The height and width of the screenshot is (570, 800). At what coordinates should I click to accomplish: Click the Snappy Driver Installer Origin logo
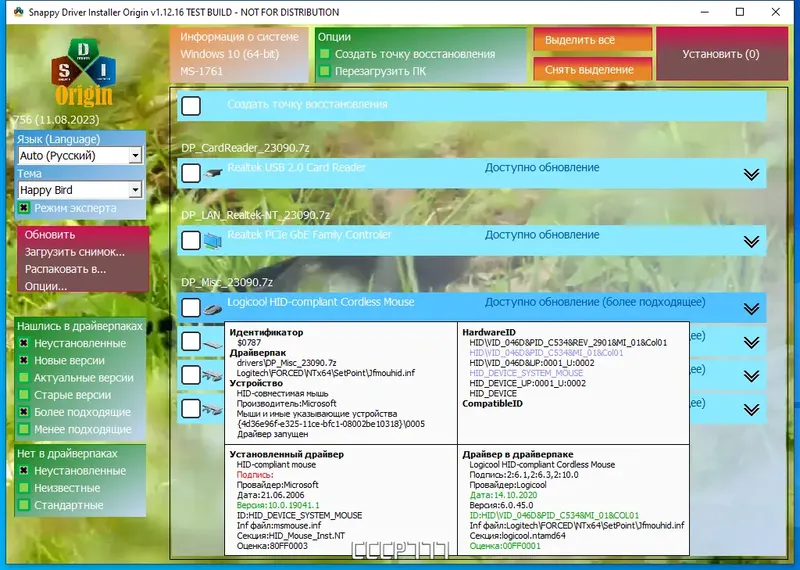(83, 72)
